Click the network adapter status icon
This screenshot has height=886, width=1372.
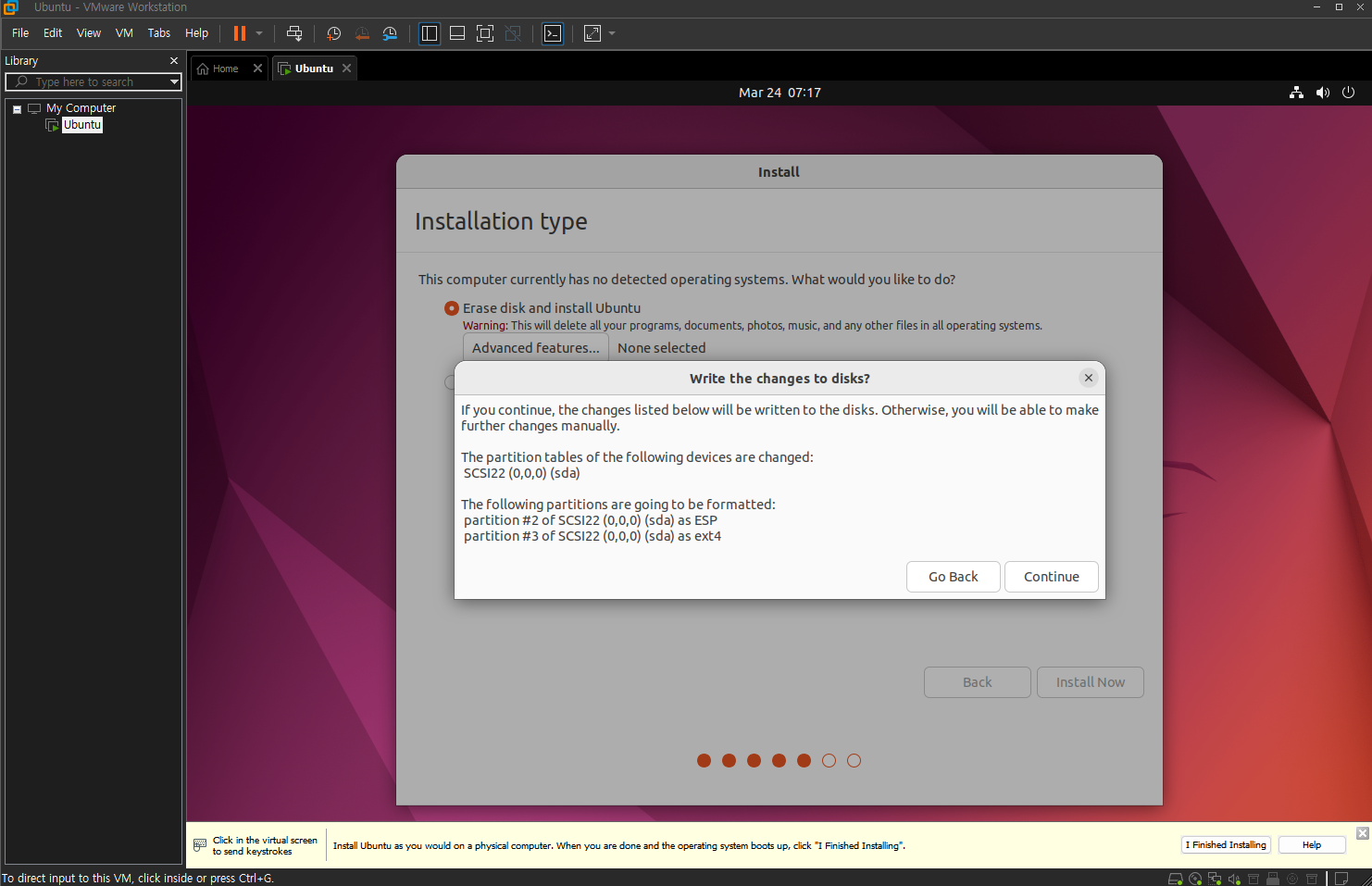pyautogui.click(x=1215, y=879)
